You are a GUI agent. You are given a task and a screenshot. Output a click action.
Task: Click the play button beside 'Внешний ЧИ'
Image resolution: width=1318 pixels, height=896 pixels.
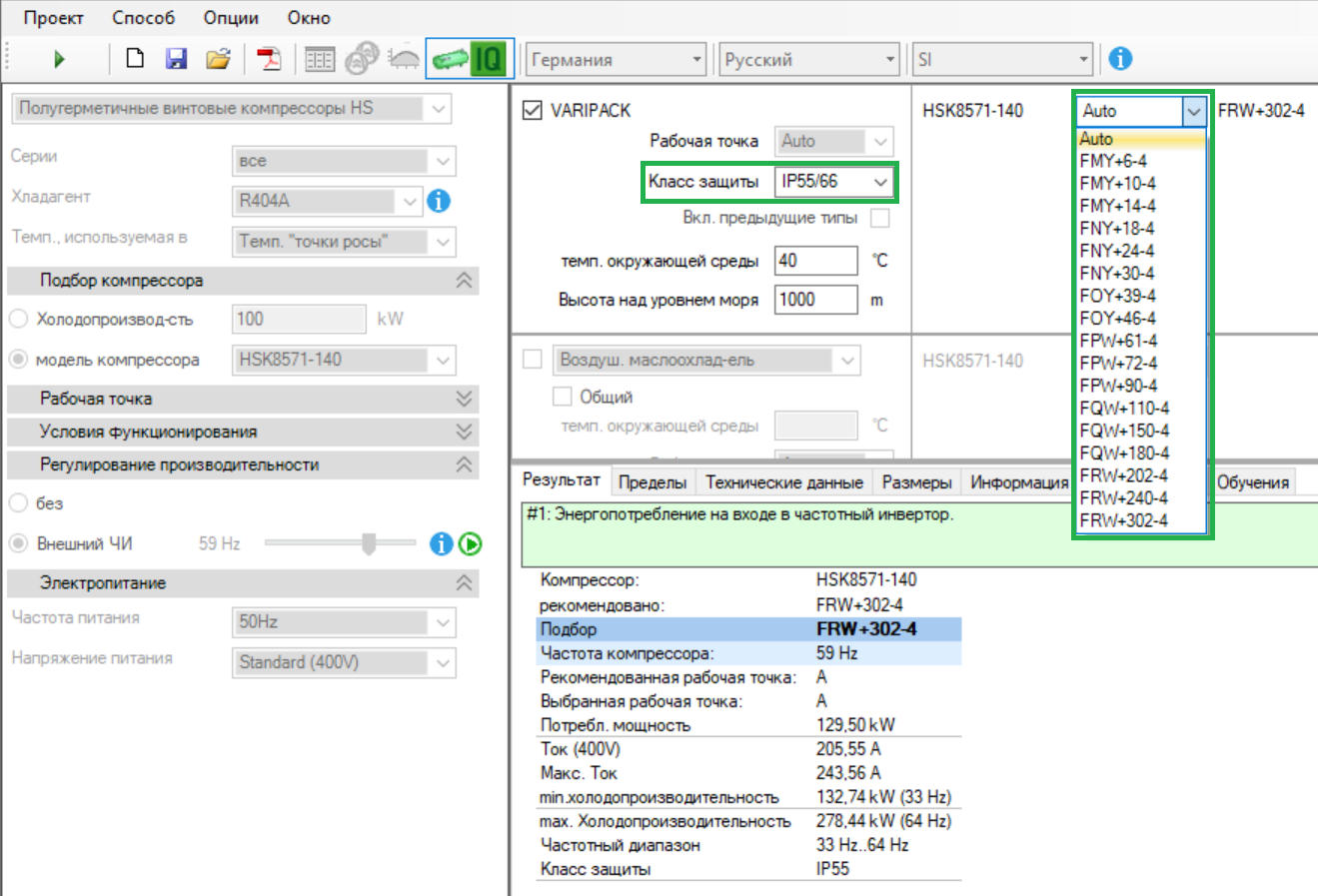coord(470,544)
